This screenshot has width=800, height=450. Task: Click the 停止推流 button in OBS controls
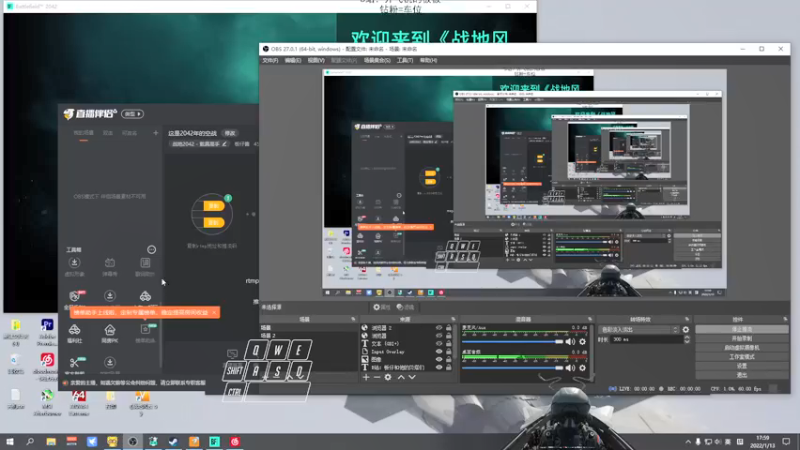[741, 330]
